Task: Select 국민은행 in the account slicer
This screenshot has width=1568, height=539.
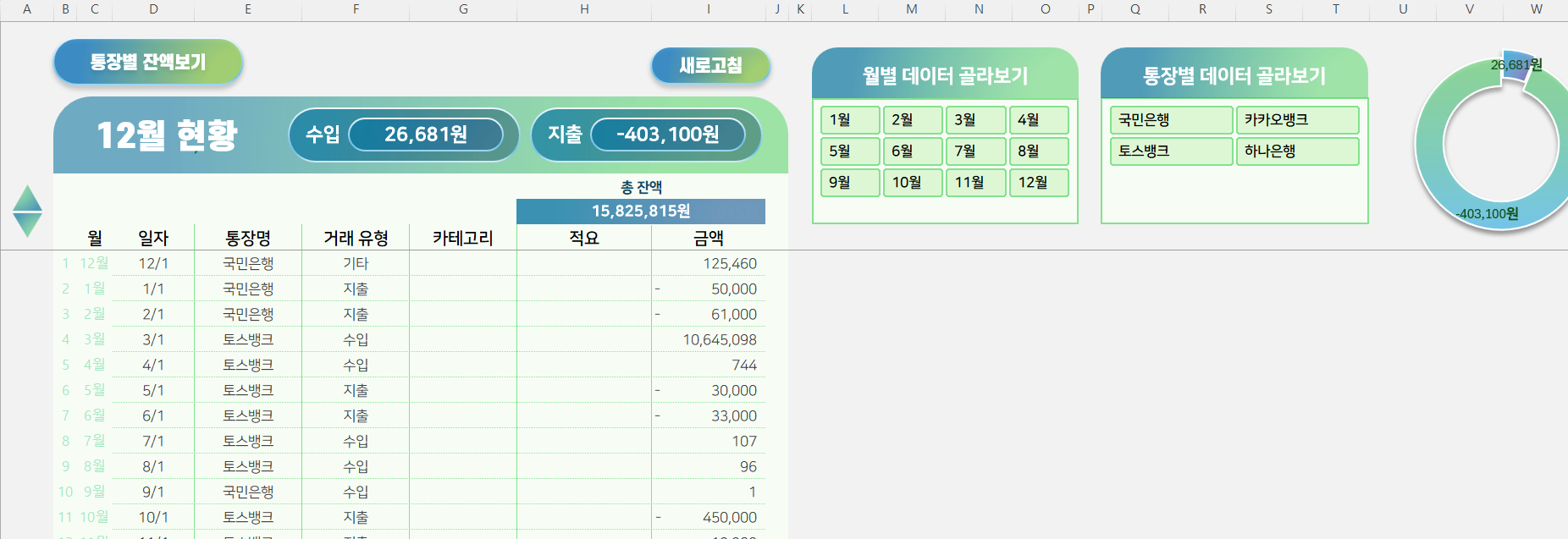Action: click(1170, 120)
